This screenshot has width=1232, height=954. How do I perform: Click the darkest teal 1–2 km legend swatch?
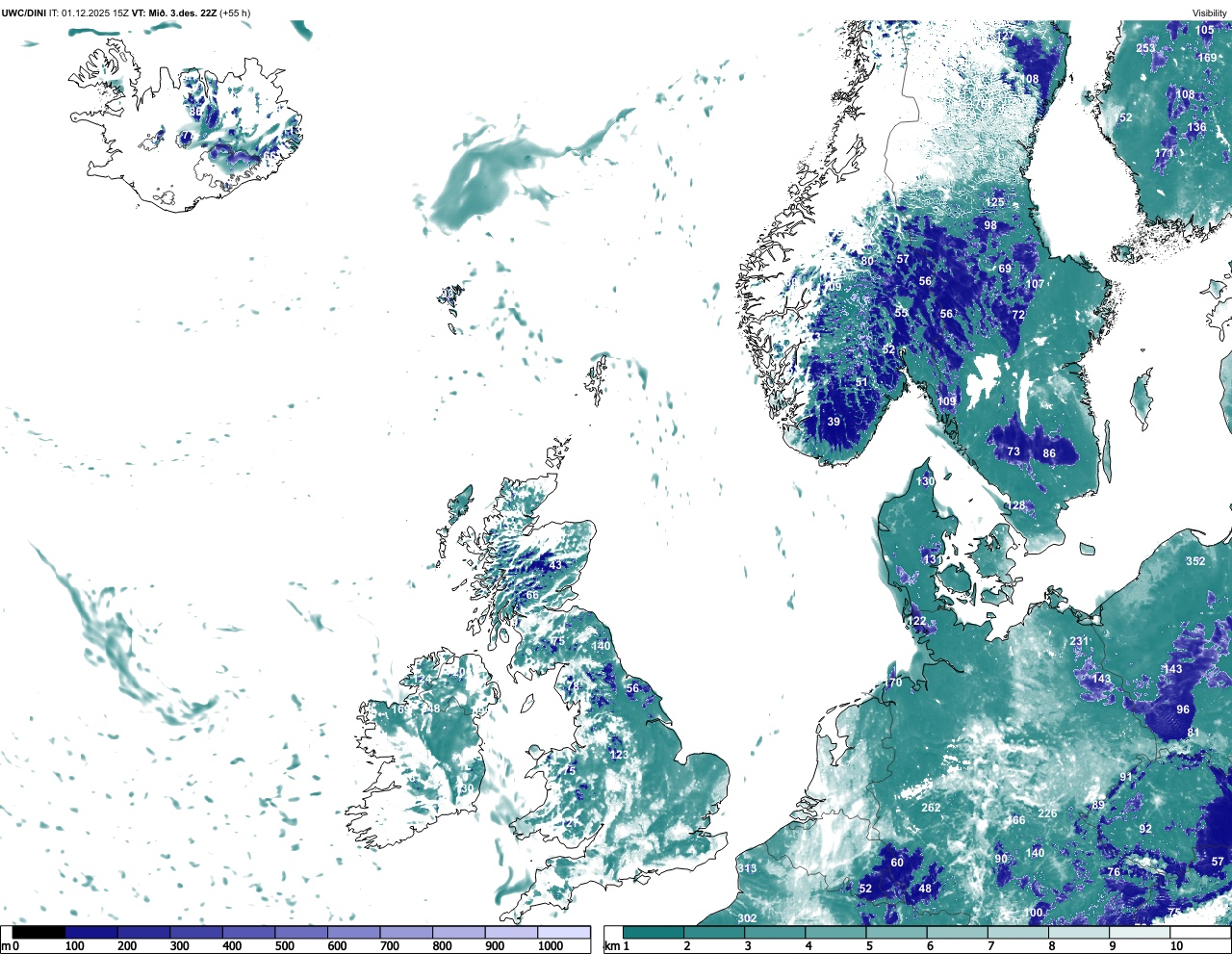coord(654,932)
